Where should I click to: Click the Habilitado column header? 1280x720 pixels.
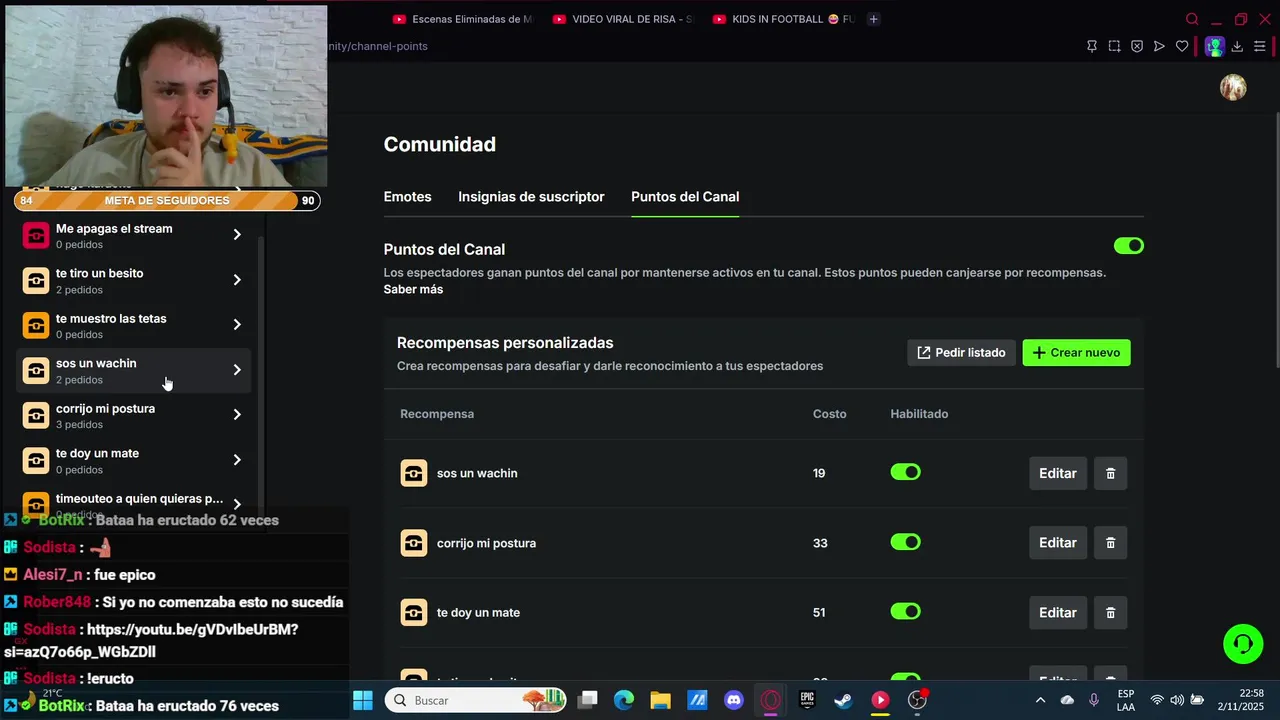point(919,414)
